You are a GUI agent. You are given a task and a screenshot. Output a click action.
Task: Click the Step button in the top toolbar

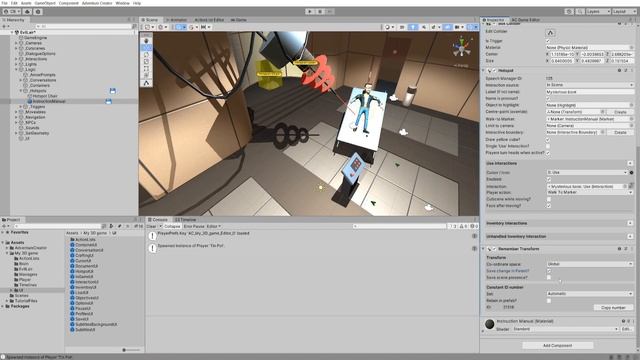tap(330, 11)
